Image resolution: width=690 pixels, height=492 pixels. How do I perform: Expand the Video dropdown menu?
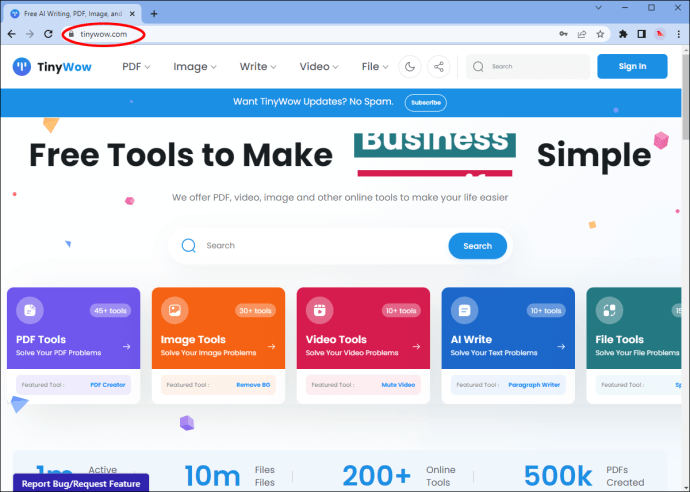319,66
